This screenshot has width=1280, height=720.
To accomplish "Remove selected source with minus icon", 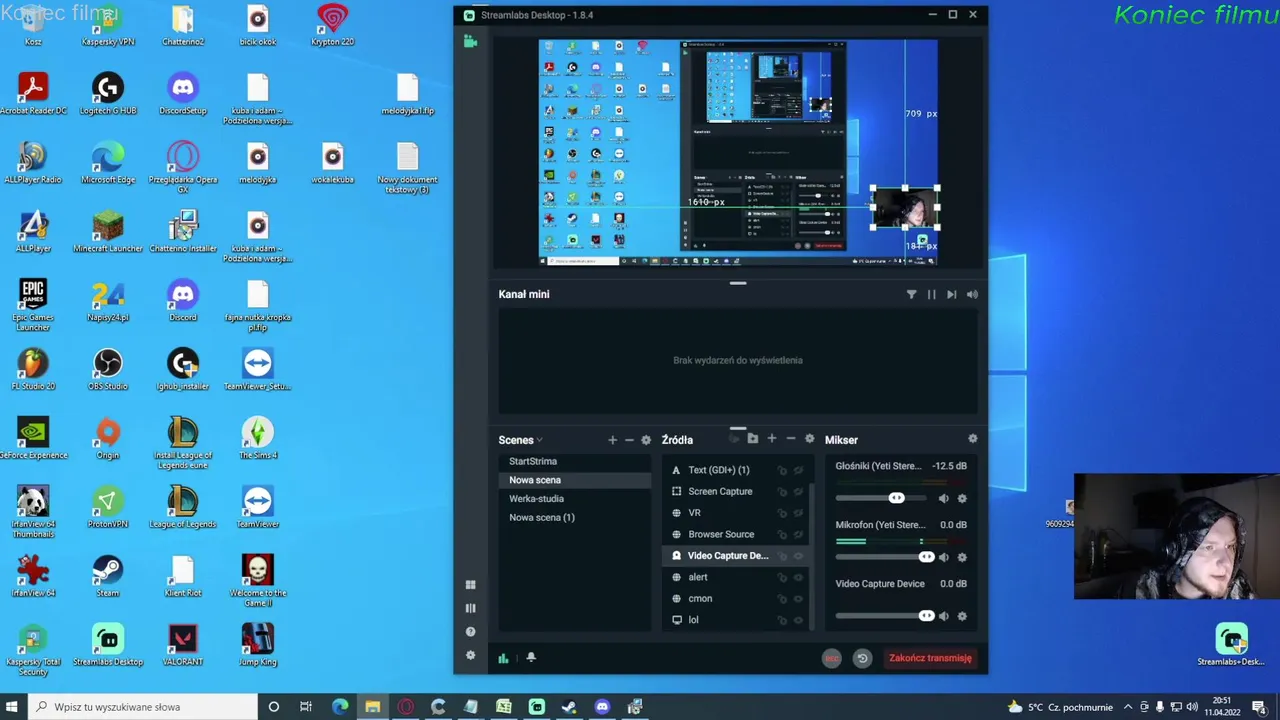I will point(791,439).
